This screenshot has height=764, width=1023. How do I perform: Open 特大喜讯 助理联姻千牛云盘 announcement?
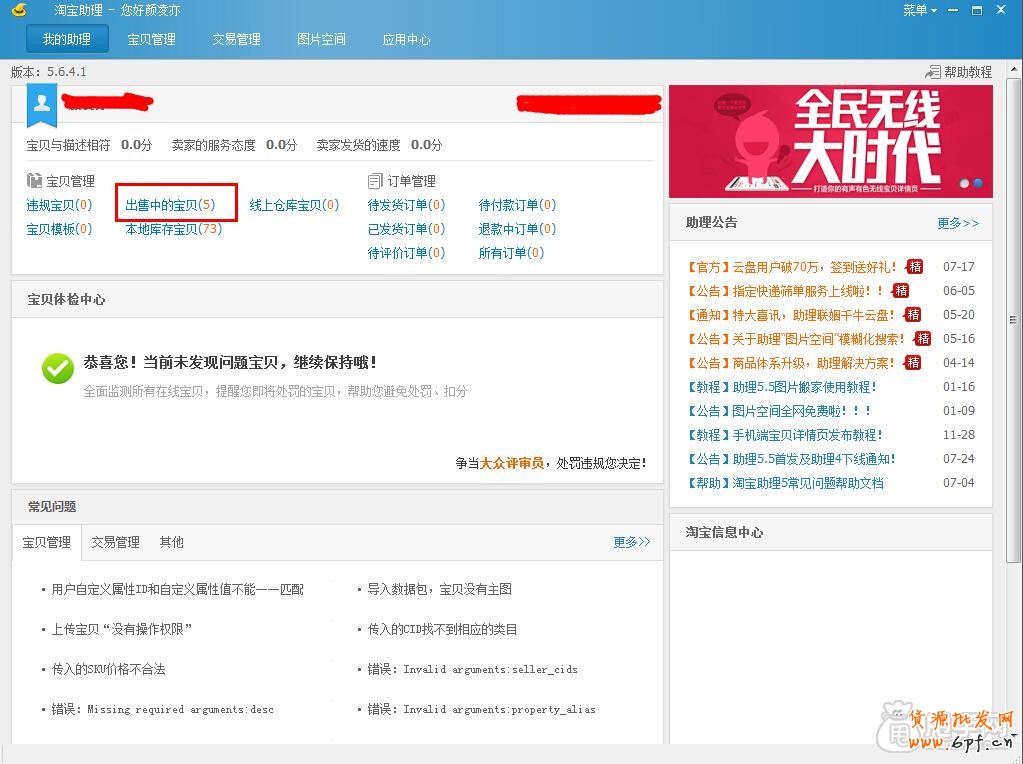[x=791, y=315]
